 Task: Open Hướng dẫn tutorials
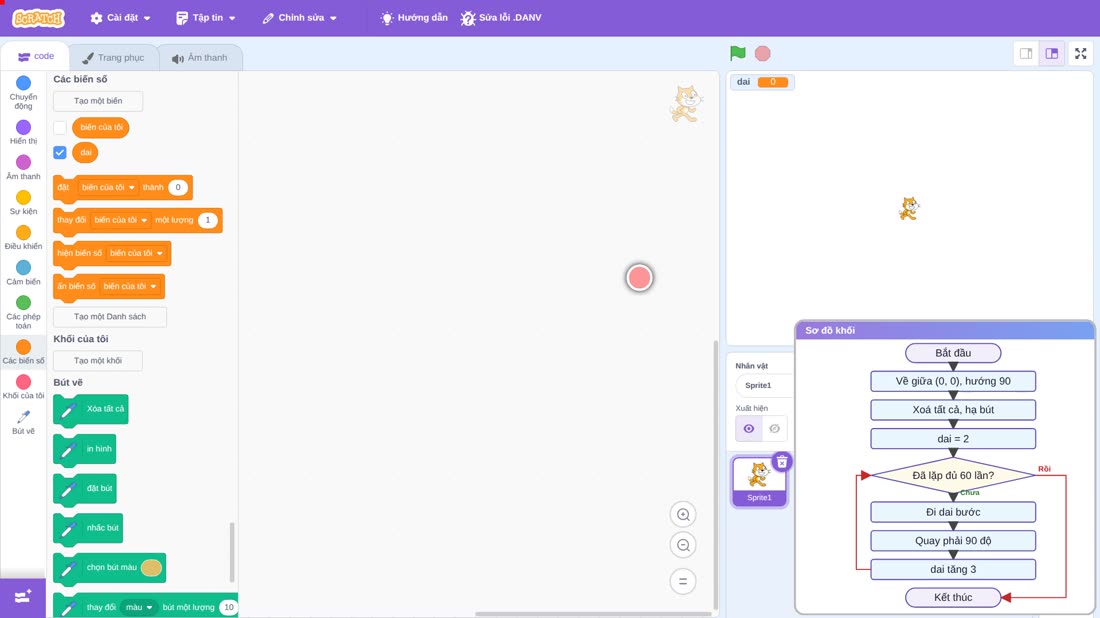click(414, 18)
